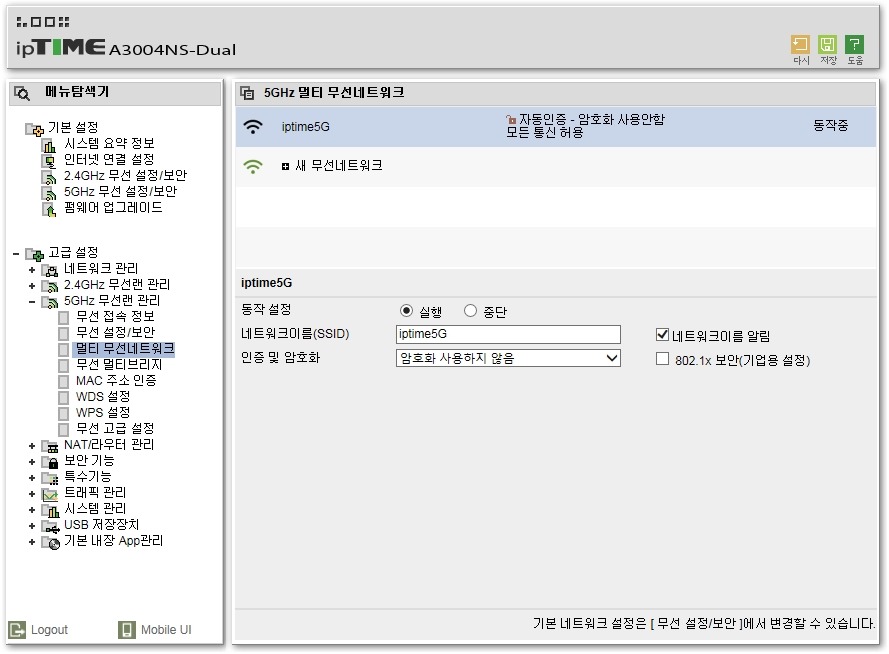Click the 5GHz 멀티 무선네트워크 header icon
Viewport: 889px width, 654px height.
click(247, 93)
